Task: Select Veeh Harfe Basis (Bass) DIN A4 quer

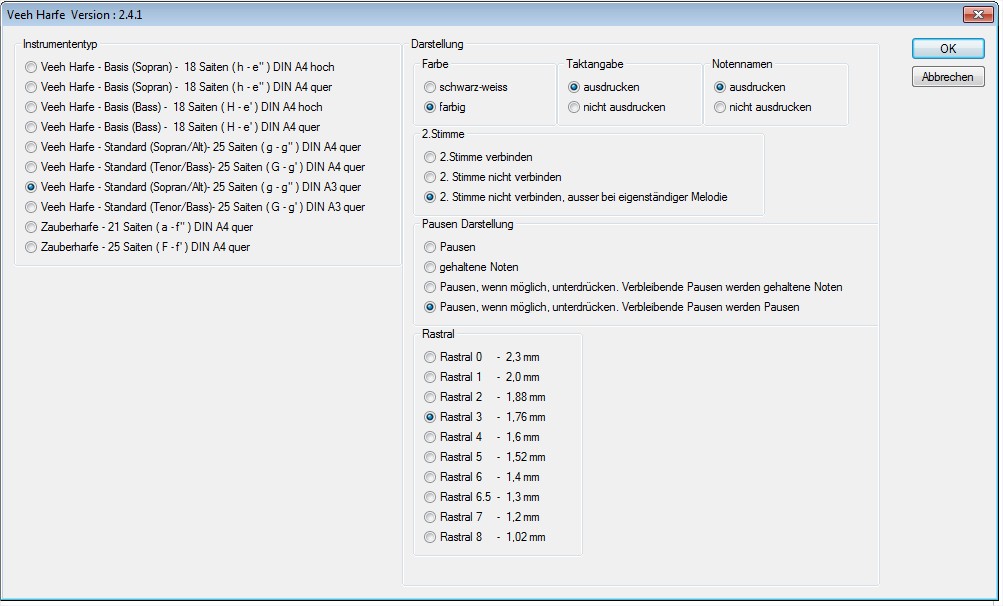Action: point(32,127)
